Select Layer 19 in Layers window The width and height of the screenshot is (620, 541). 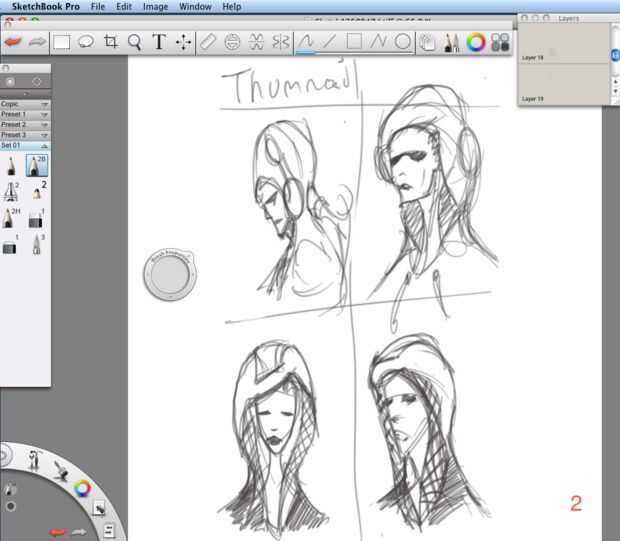(x=563, y=83)
